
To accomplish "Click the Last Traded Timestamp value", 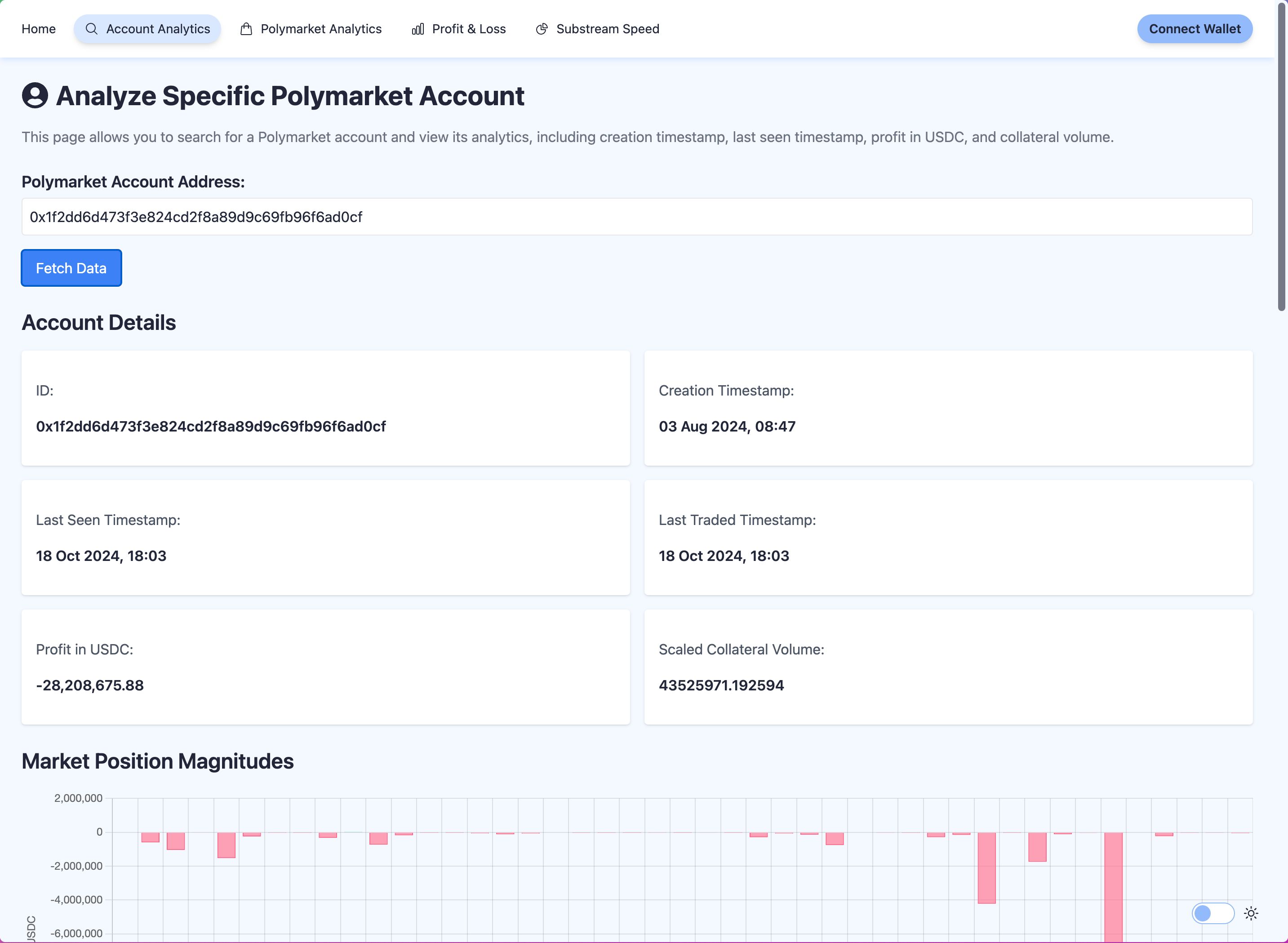I will click(724, 556).
